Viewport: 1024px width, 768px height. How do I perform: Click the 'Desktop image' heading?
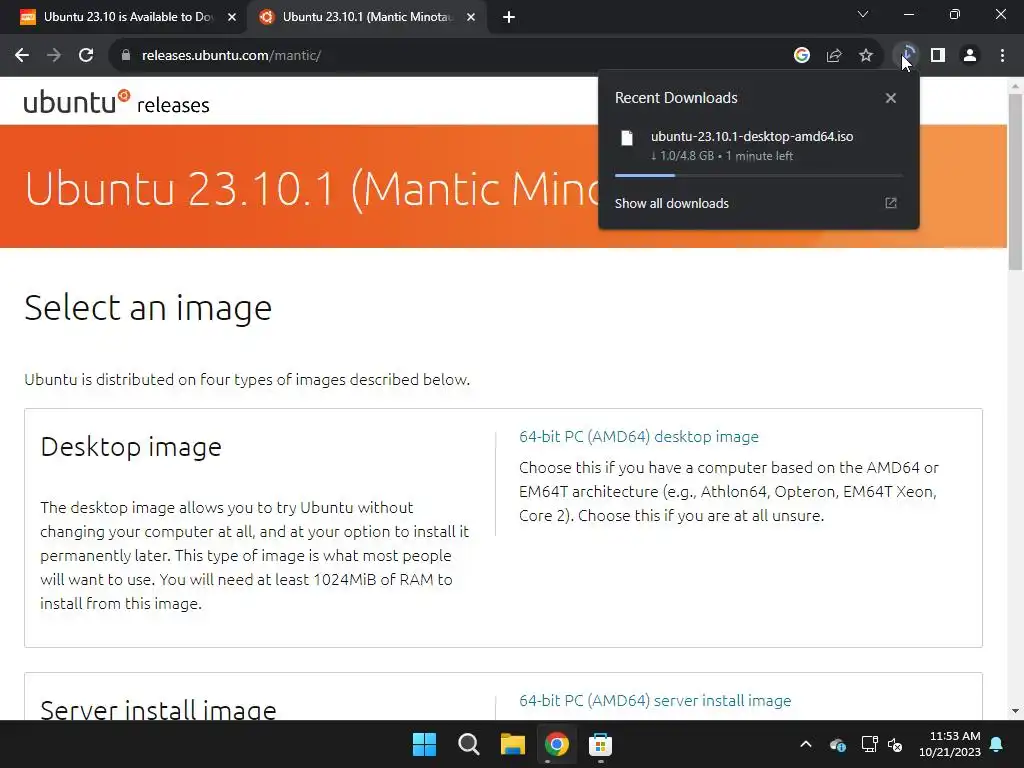coord(131,447)
